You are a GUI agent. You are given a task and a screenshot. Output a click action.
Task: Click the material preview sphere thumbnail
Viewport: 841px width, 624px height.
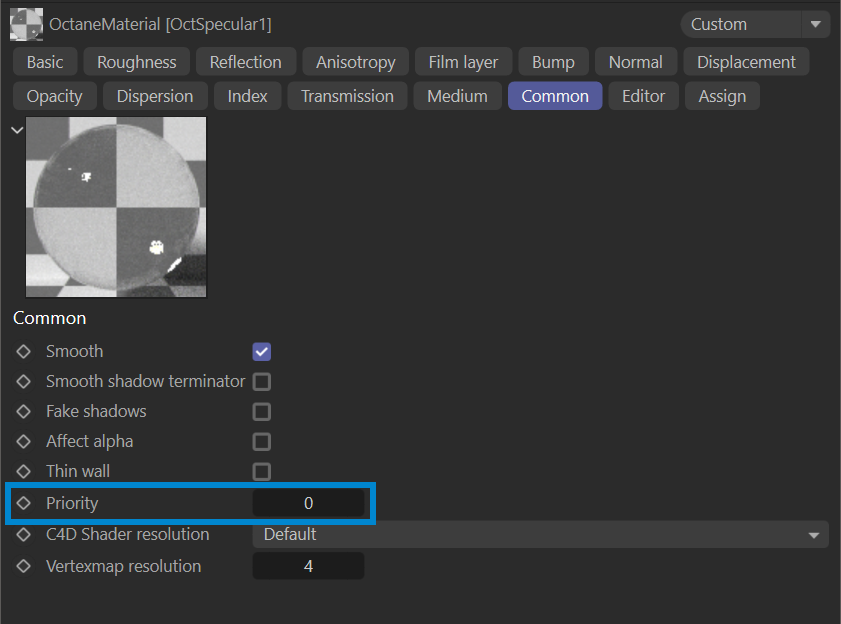(x=116, y=207)
